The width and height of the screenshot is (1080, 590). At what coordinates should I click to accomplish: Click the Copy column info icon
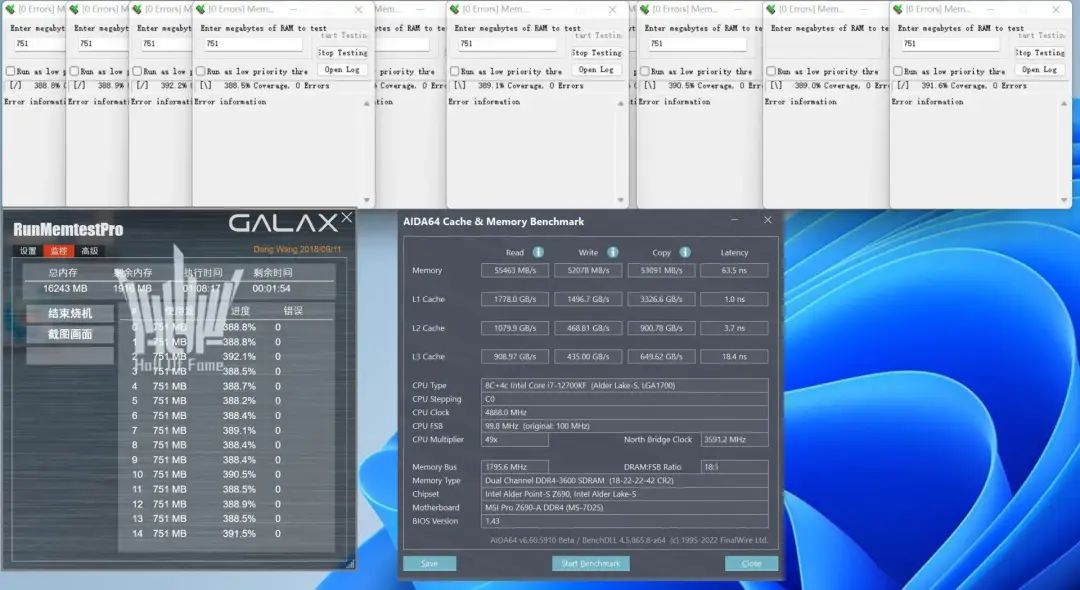(x=685, y=252)
